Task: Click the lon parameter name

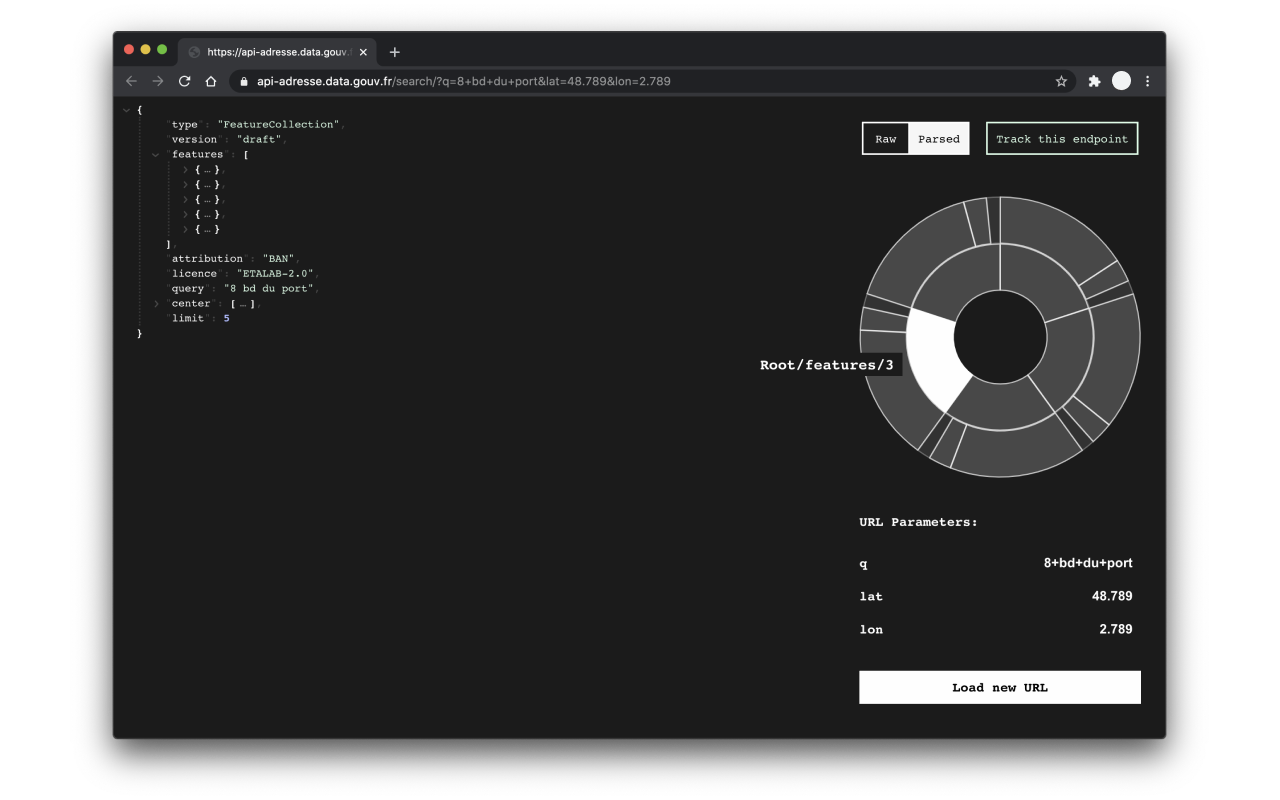Action: coord(871,630)
